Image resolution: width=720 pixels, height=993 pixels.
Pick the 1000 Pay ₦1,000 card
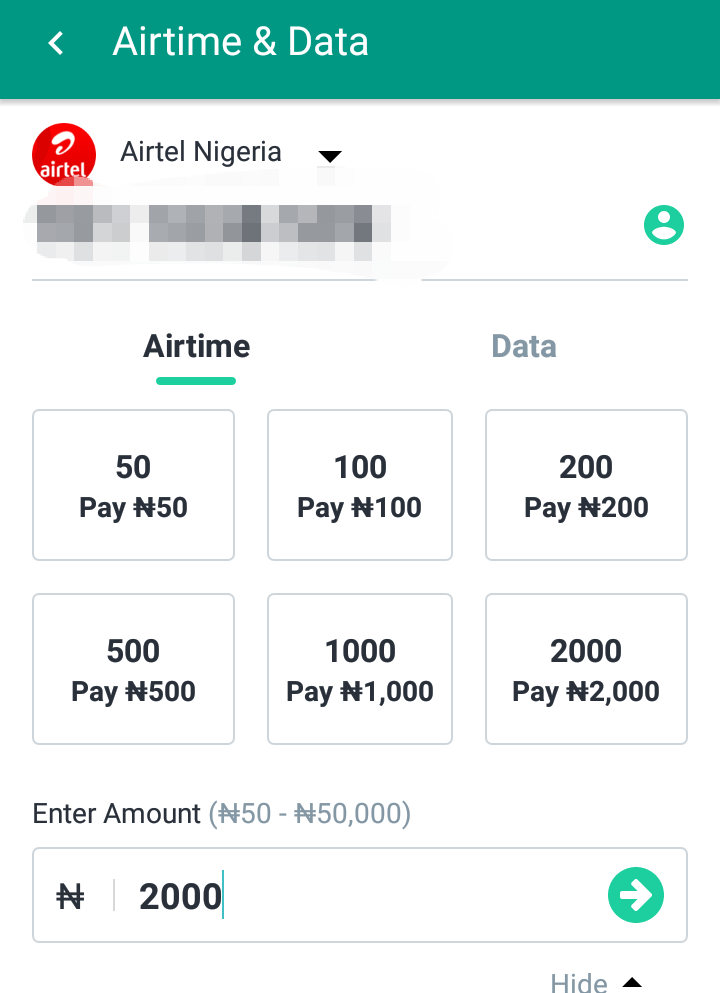[x=360, y=669]
